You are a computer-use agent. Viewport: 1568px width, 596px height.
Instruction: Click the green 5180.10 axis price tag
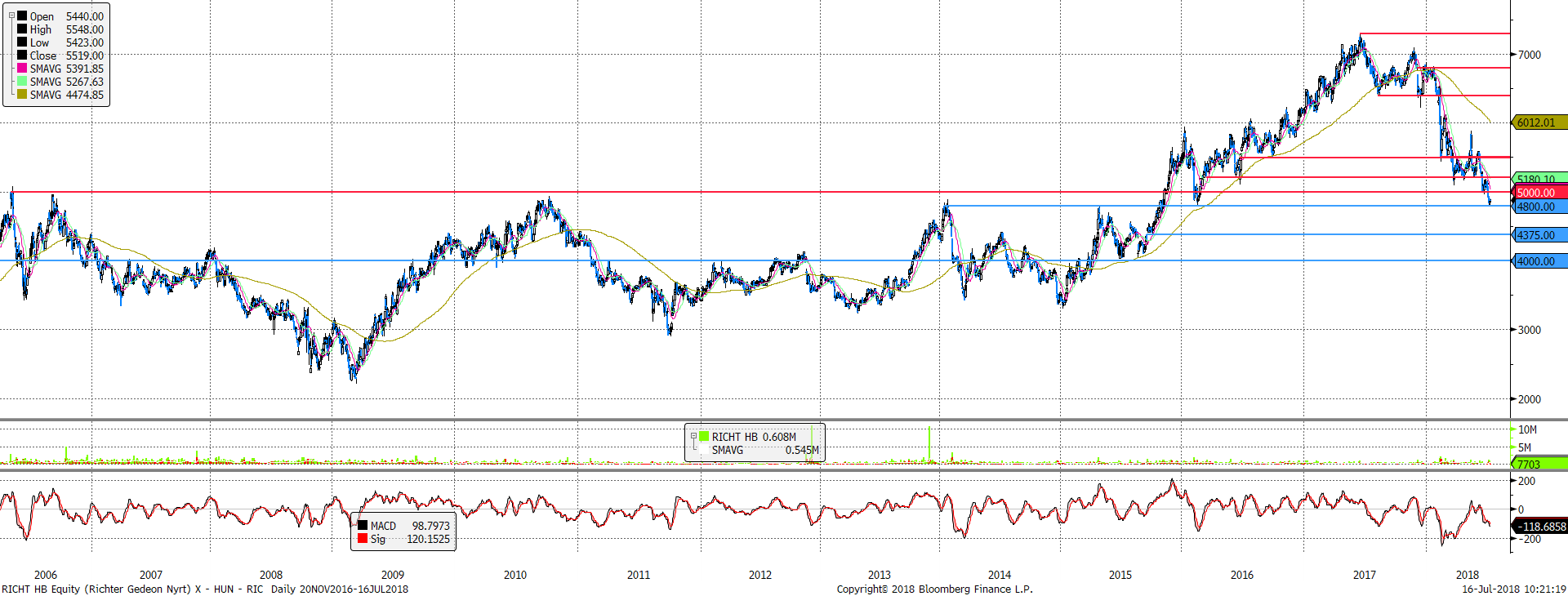click(x=1540, y=178)
